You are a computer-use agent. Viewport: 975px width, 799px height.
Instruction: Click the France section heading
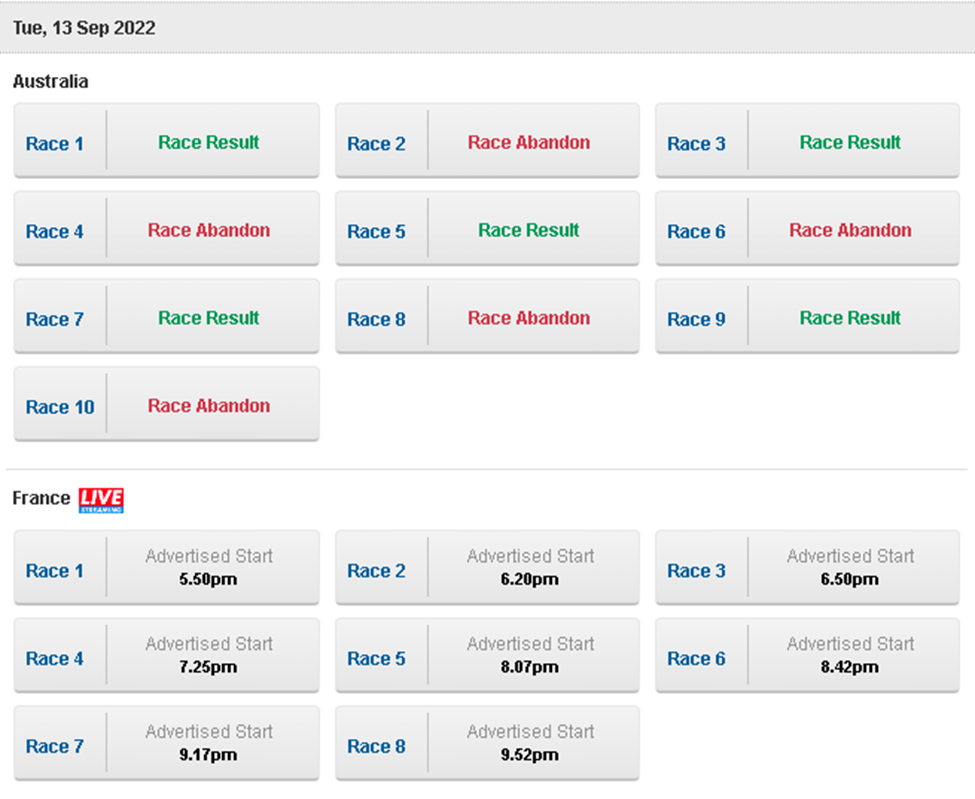(41, 498)
